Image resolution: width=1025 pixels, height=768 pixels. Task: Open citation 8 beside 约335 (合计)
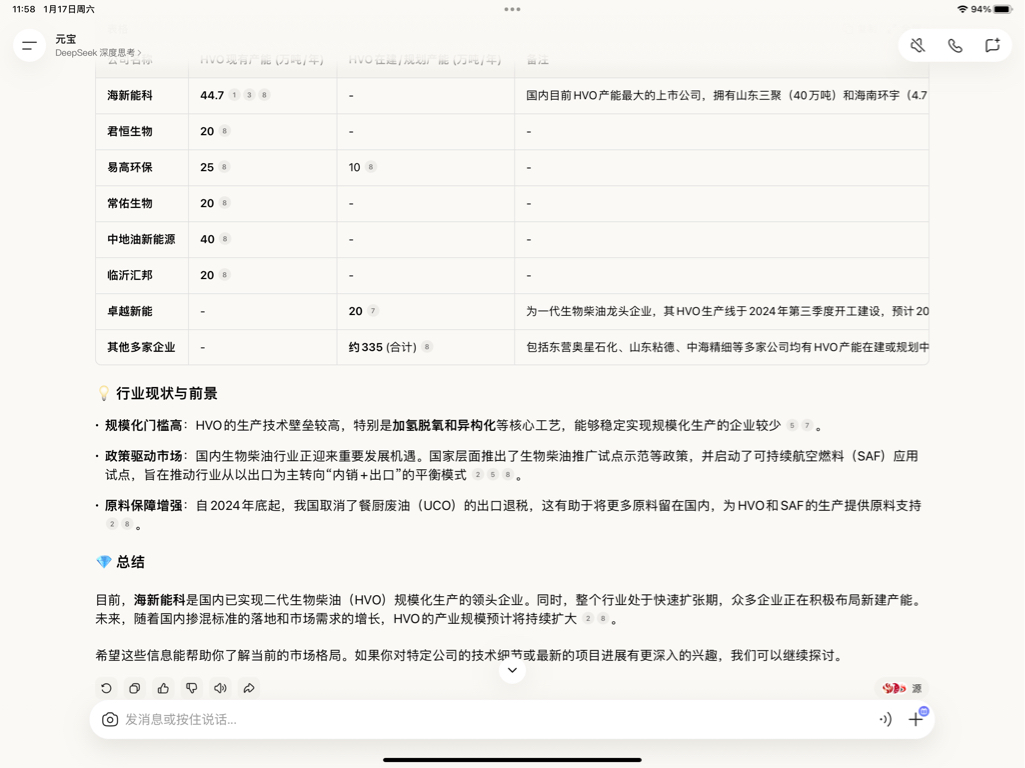tap(427, 346)
